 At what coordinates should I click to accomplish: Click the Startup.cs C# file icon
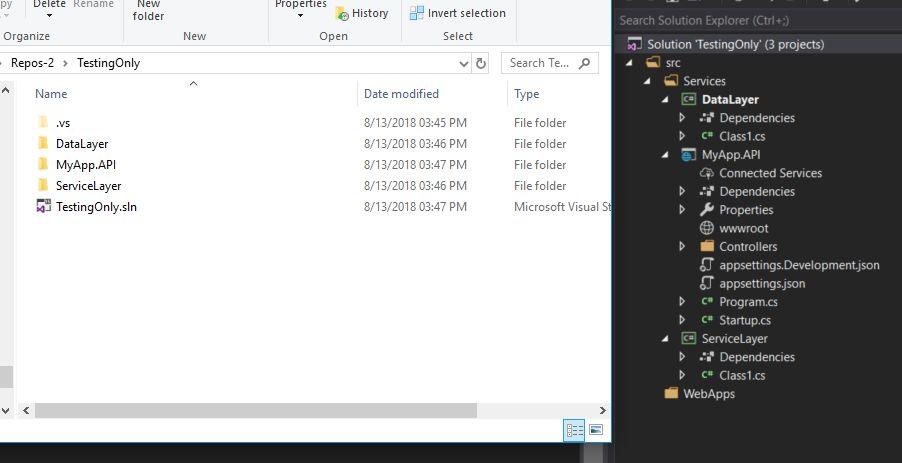click(707, 320)
